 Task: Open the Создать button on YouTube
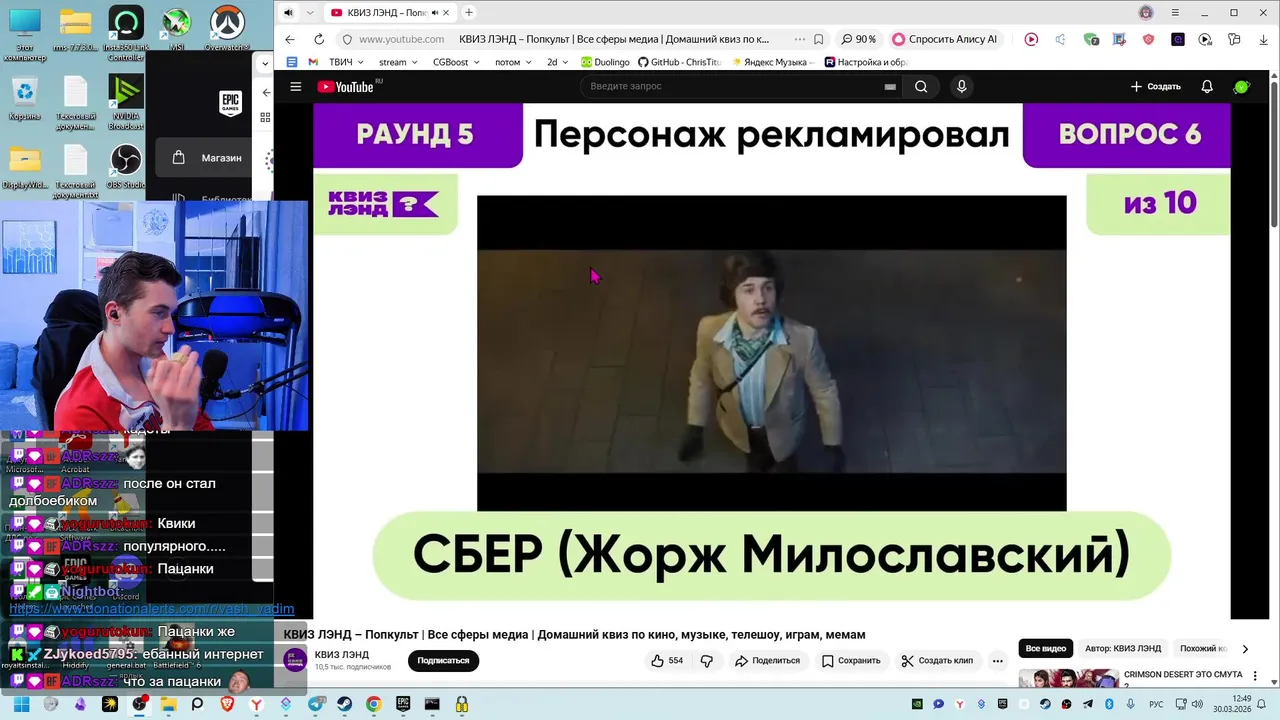1156,87
